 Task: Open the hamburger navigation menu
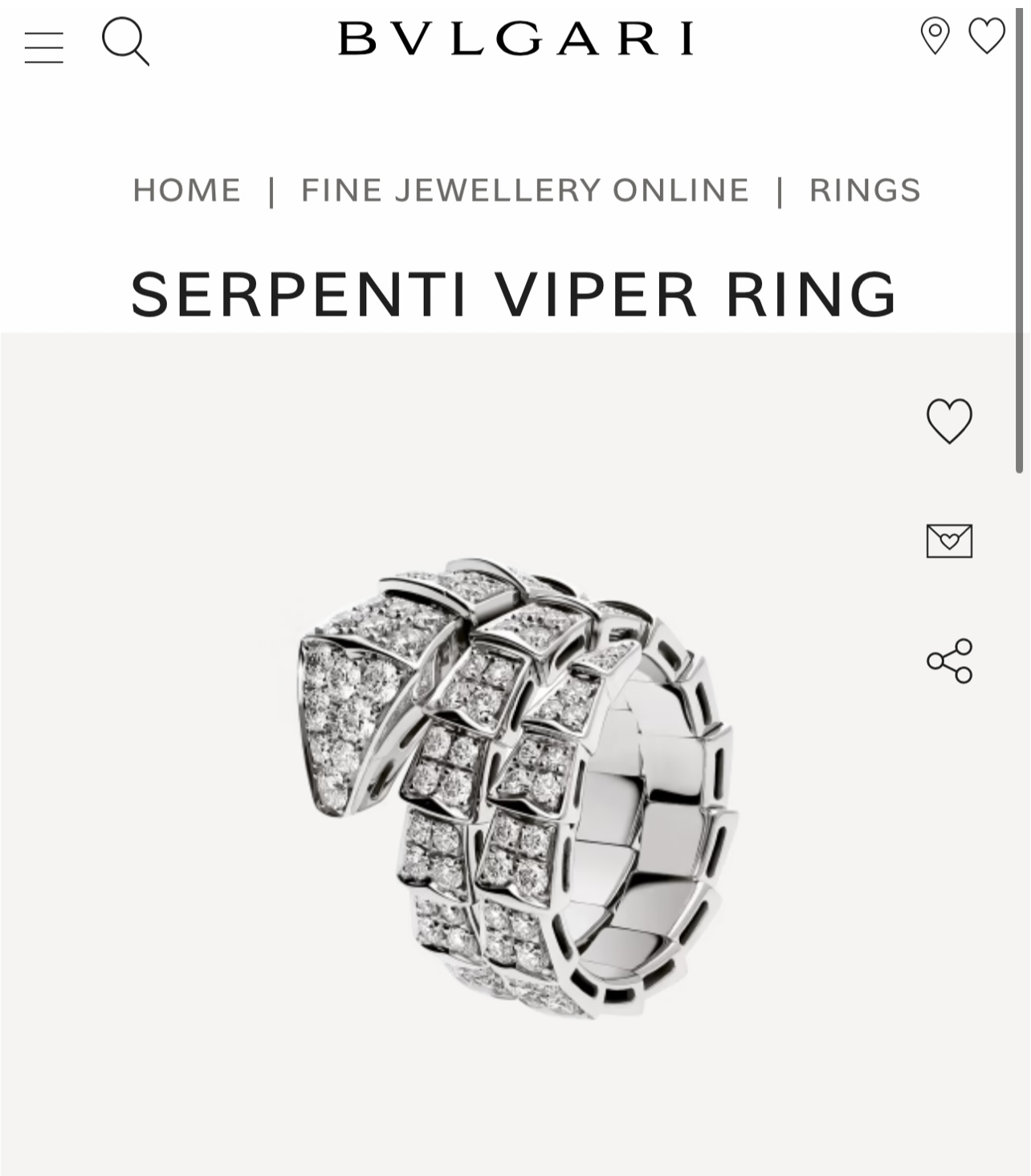[x=44, y=47]
